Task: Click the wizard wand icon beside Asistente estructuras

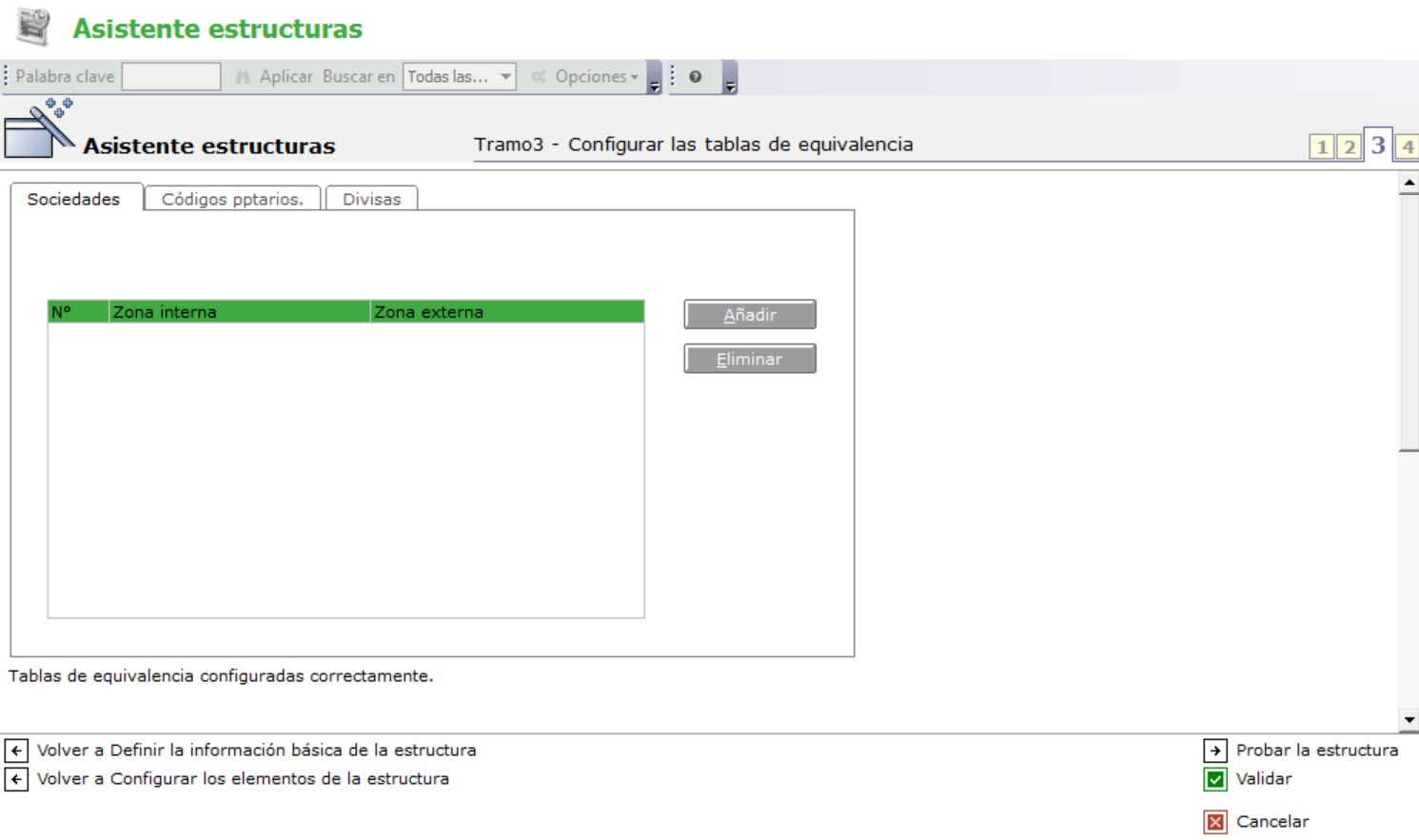Action: tap(39, 130)
